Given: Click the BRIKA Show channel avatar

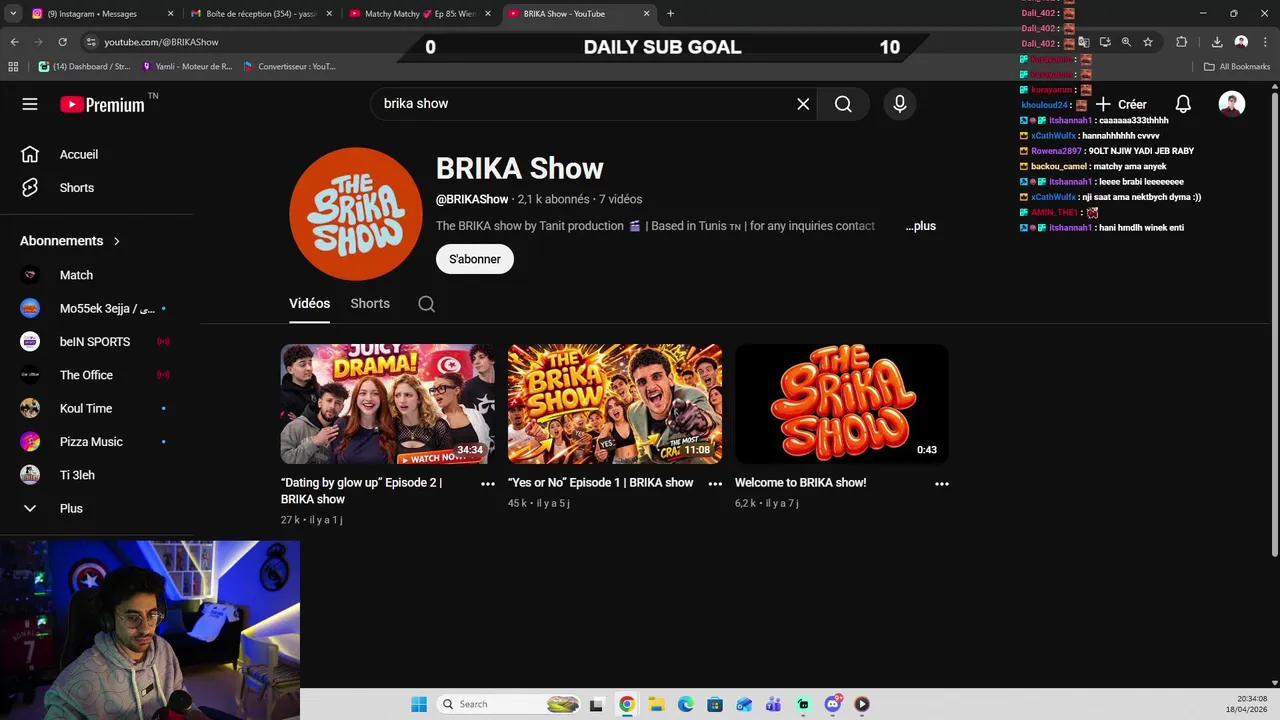Looking at the screenshot, I should point(356,214).
